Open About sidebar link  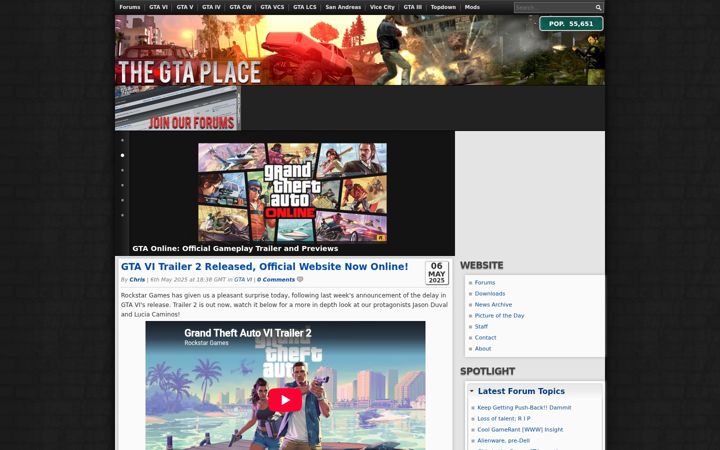(483, 349)
